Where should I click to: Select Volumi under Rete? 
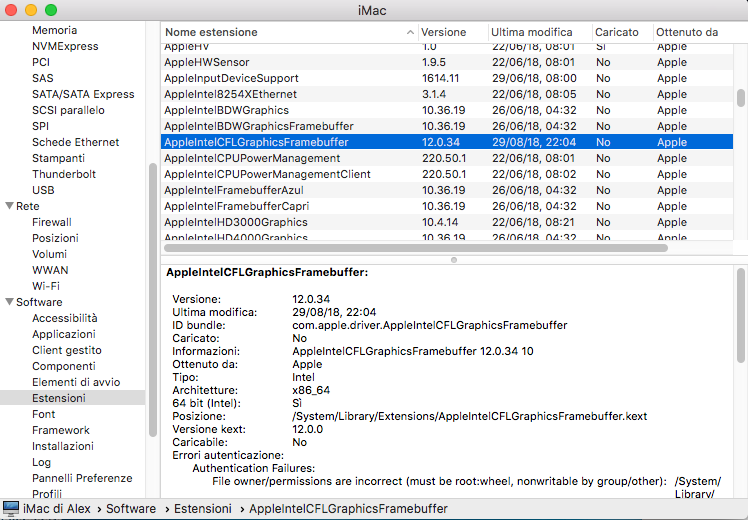click(49, 254)
